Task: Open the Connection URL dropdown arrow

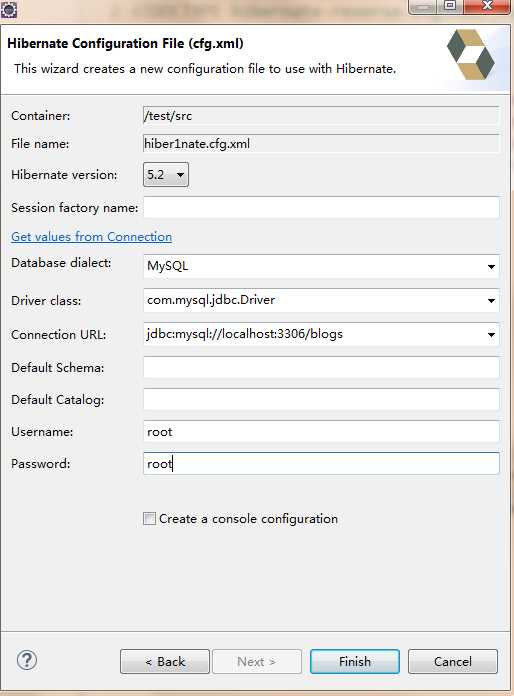Action: [x=491, y=334]
